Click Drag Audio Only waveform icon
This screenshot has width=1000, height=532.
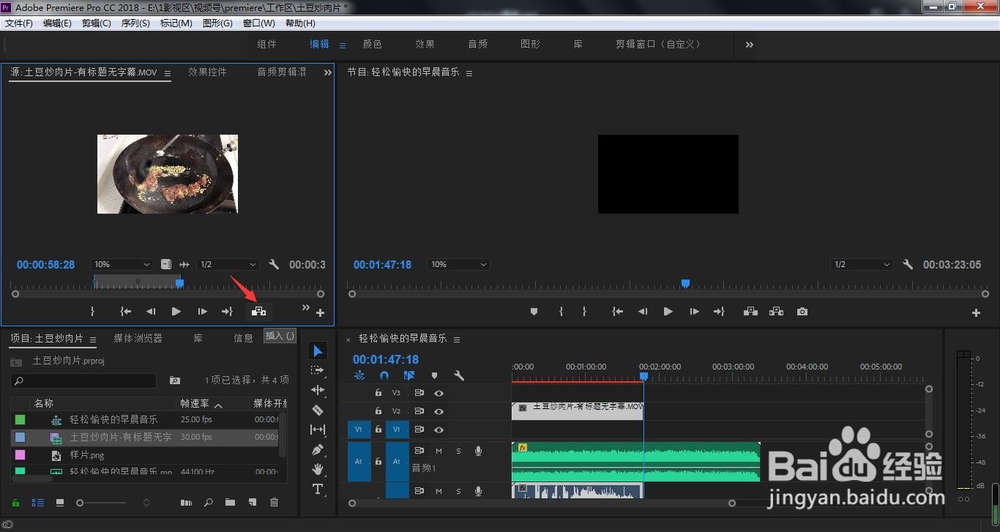pos(184,264)
